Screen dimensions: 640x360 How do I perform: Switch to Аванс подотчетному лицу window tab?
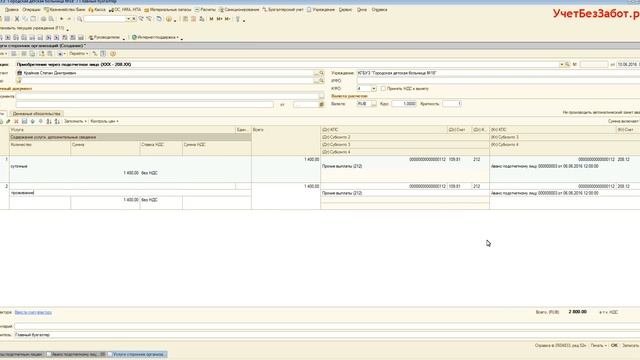(76, 354)
